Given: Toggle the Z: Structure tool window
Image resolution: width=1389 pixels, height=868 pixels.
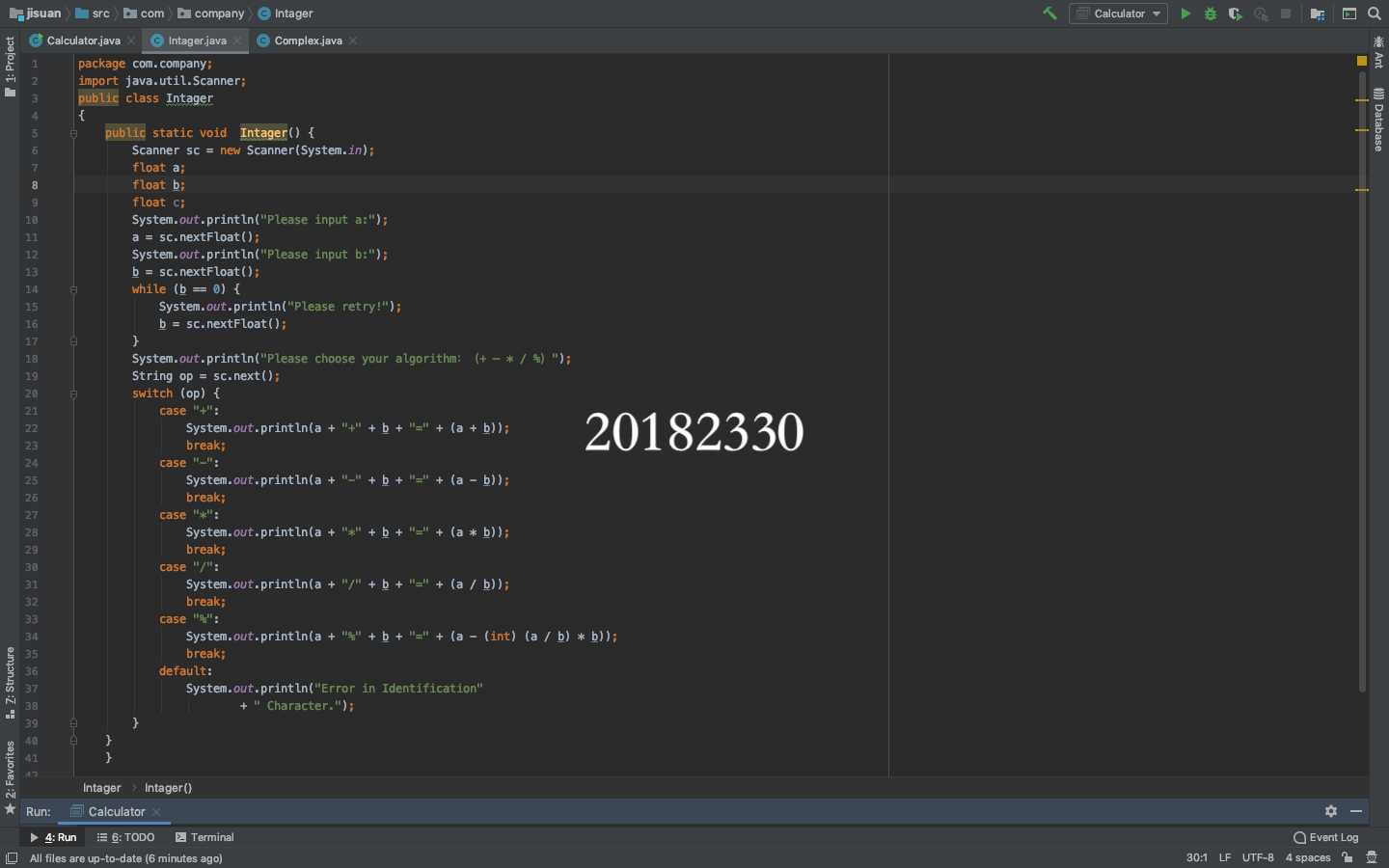Looking at the screenshot, I should pyautogui.click(x=10, y=683).
